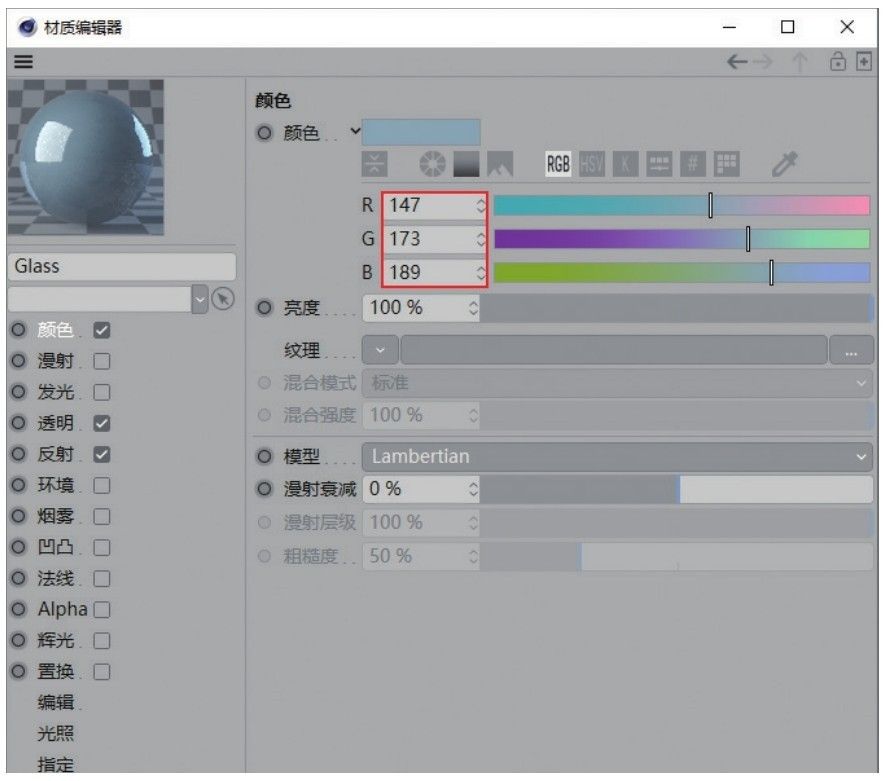Open the color swatches grid icon
Screen dimensions: 884x781
727,164
